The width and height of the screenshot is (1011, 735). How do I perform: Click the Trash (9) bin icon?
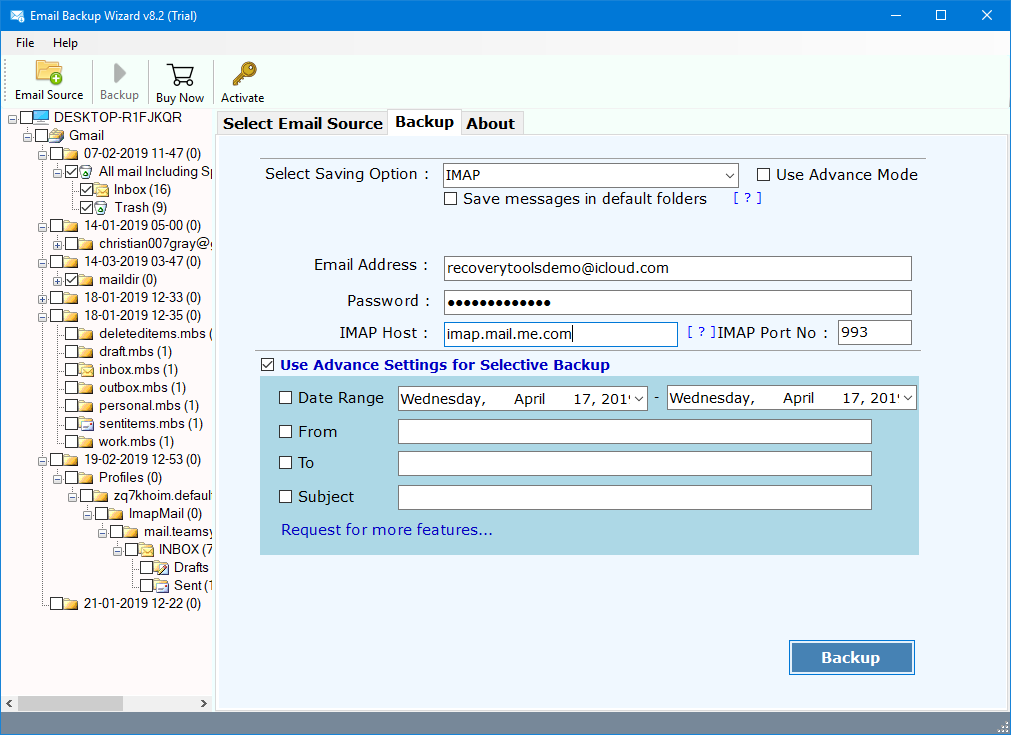(101, 208)
